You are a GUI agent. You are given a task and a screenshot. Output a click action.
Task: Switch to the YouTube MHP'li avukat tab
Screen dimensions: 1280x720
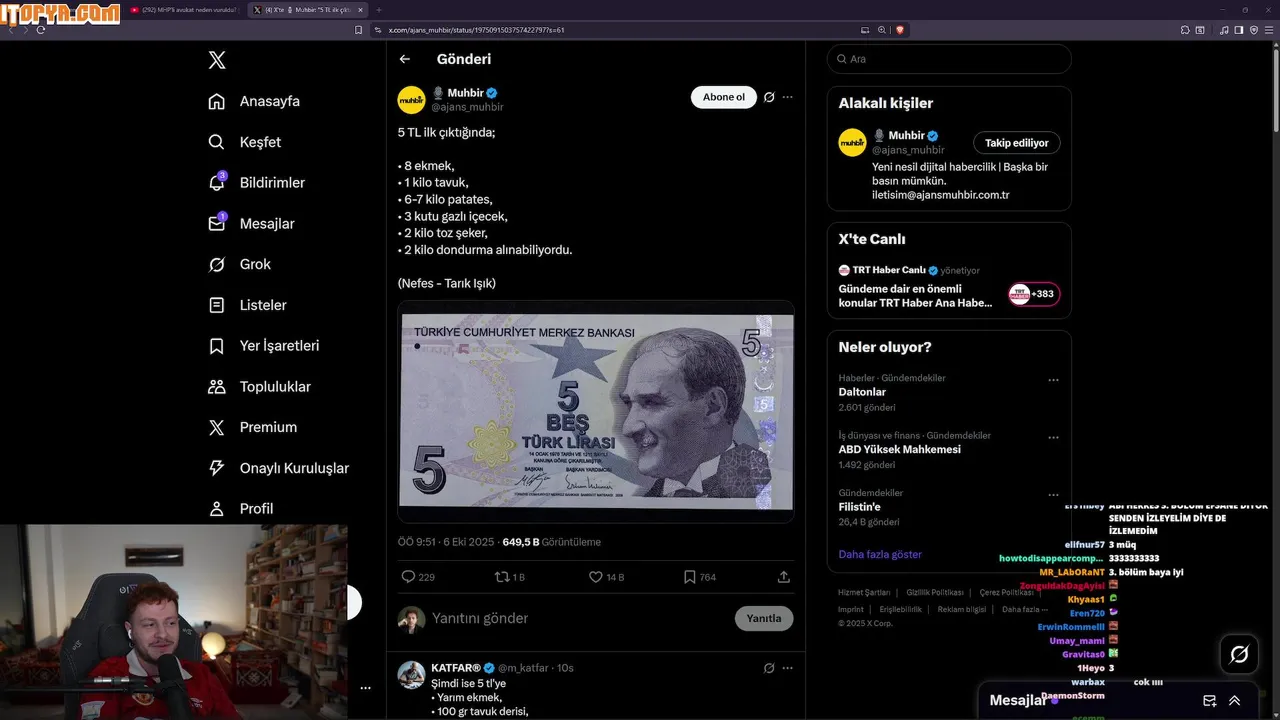pyautogui.click(x=184, y=9)
